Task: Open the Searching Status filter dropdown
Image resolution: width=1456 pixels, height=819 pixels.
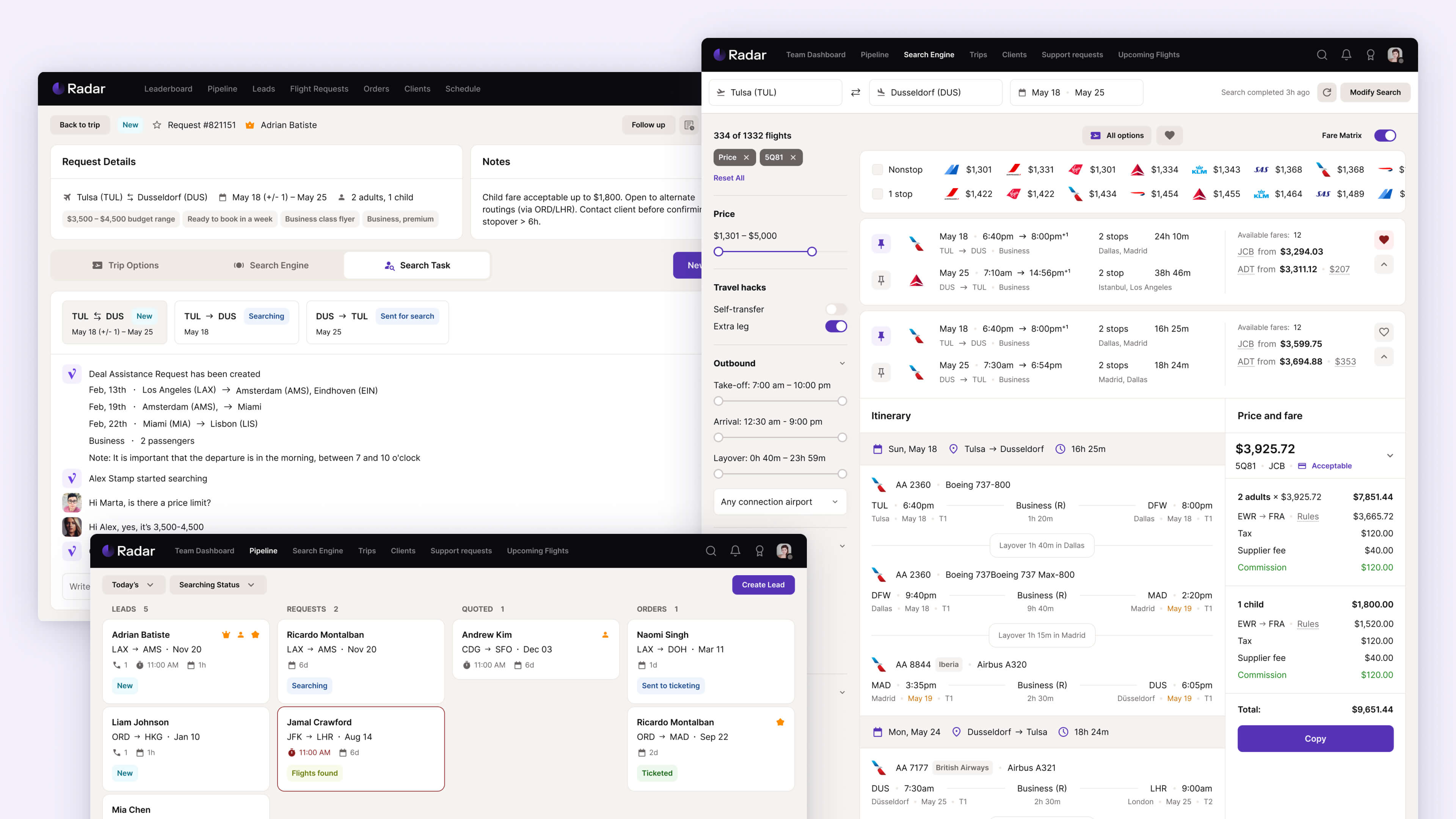Action: (217, 584)
